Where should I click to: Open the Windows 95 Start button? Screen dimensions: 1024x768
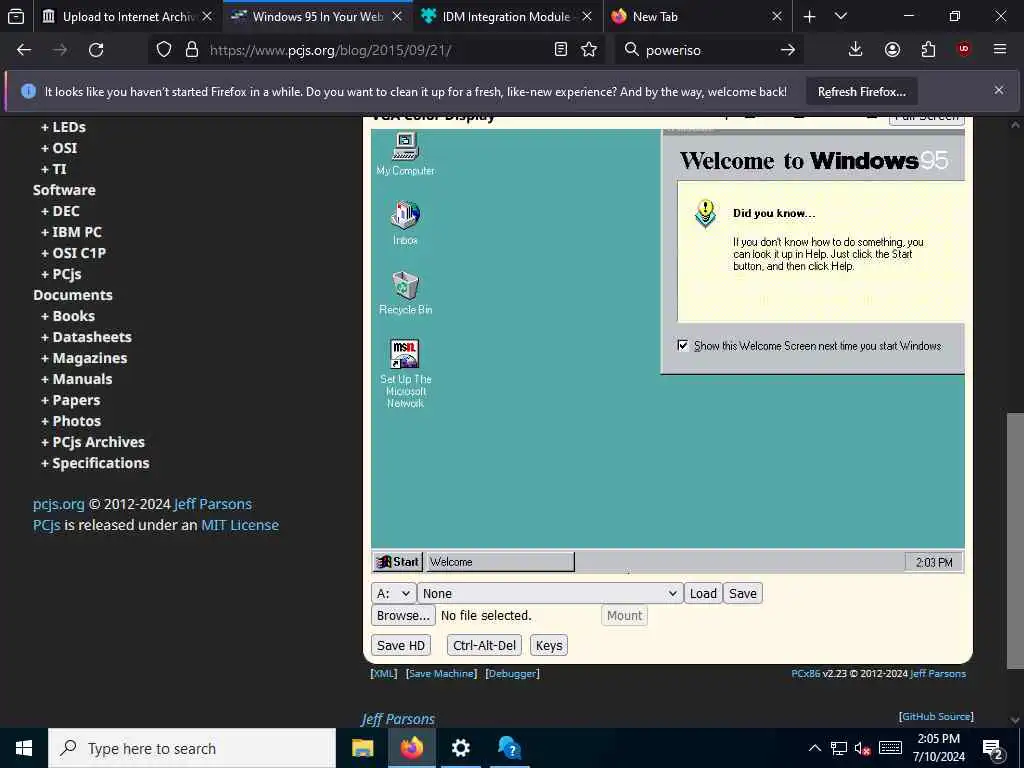point(398,562)
